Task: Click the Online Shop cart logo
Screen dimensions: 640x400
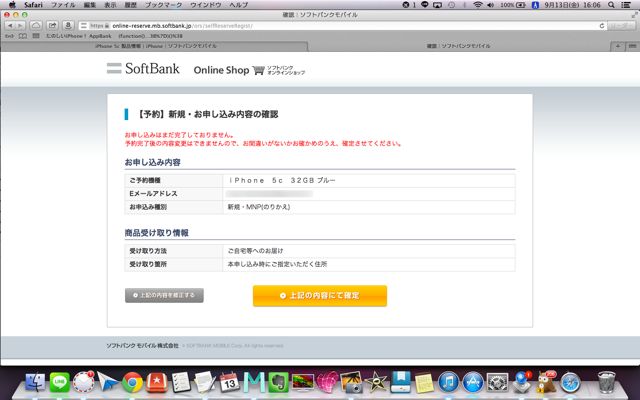Action: (x=249, y=70)
